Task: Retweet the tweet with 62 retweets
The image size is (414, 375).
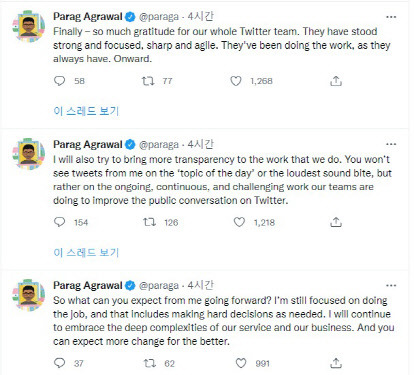Action: click(x=149, y=363)
